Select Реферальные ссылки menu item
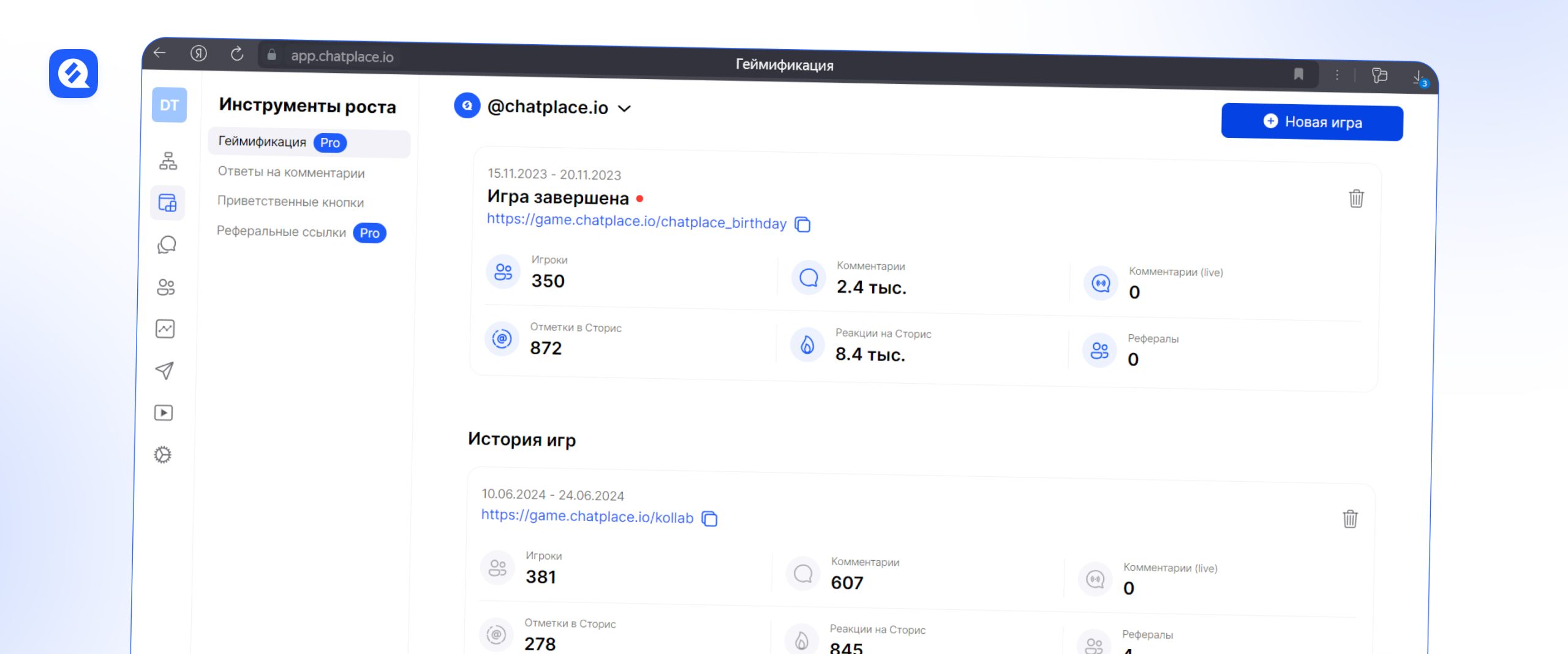The height and width of the screenshot is (654, 1568). point(301,232)
